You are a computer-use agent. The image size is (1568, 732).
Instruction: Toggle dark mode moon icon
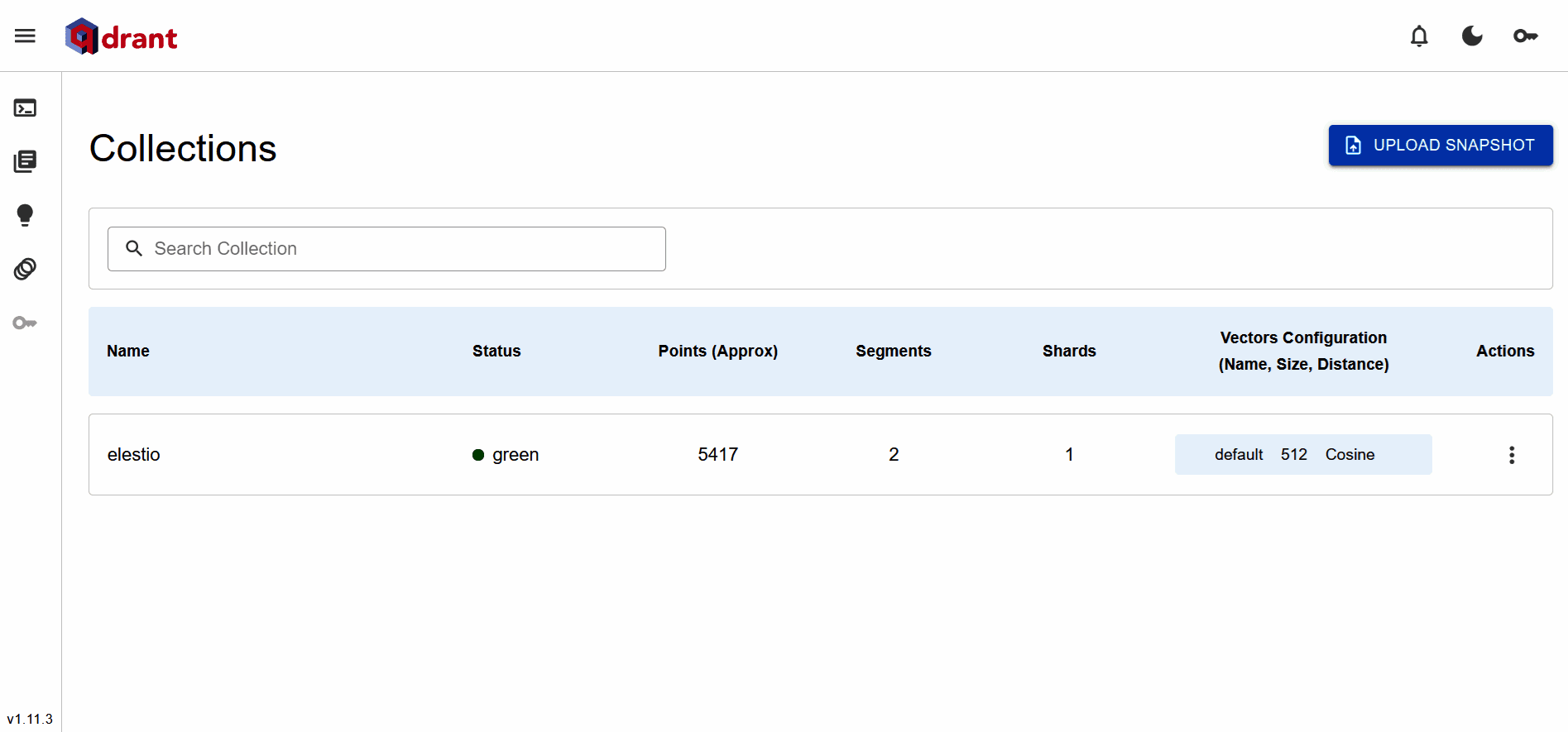coord(1472,36)
